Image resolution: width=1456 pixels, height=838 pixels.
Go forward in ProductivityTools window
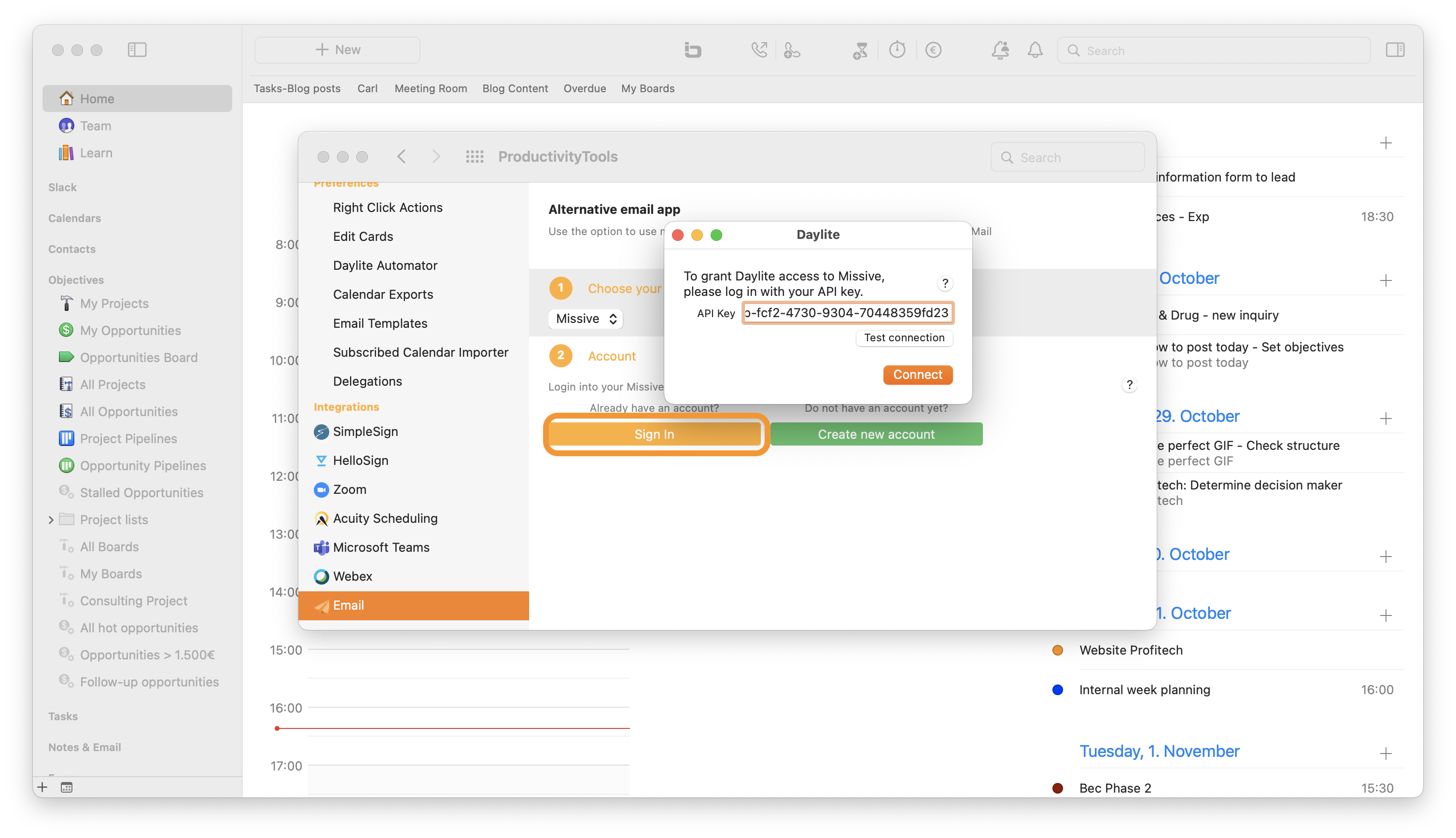pos(436,156)
